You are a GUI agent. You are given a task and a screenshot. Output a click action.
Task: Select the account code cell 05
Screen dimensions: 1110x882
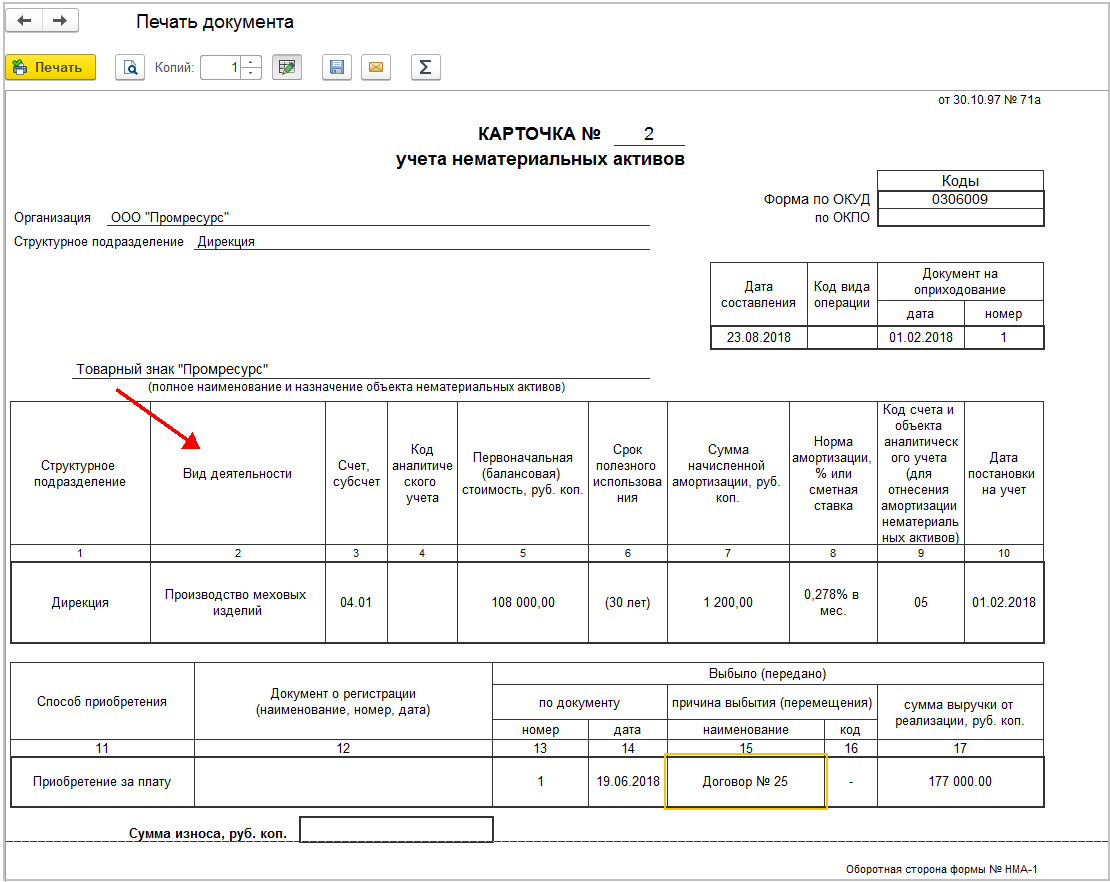tap(921, 602)
